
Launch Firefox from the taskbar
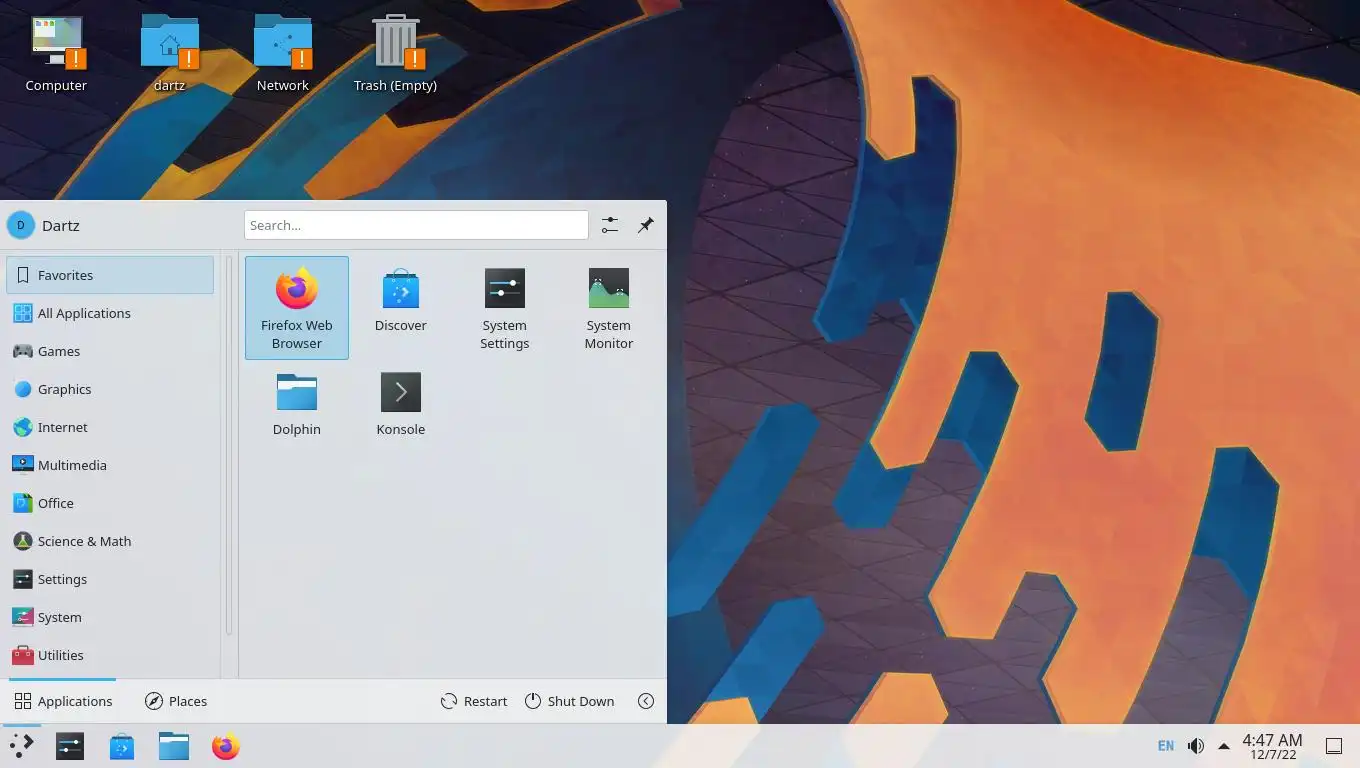226,746
